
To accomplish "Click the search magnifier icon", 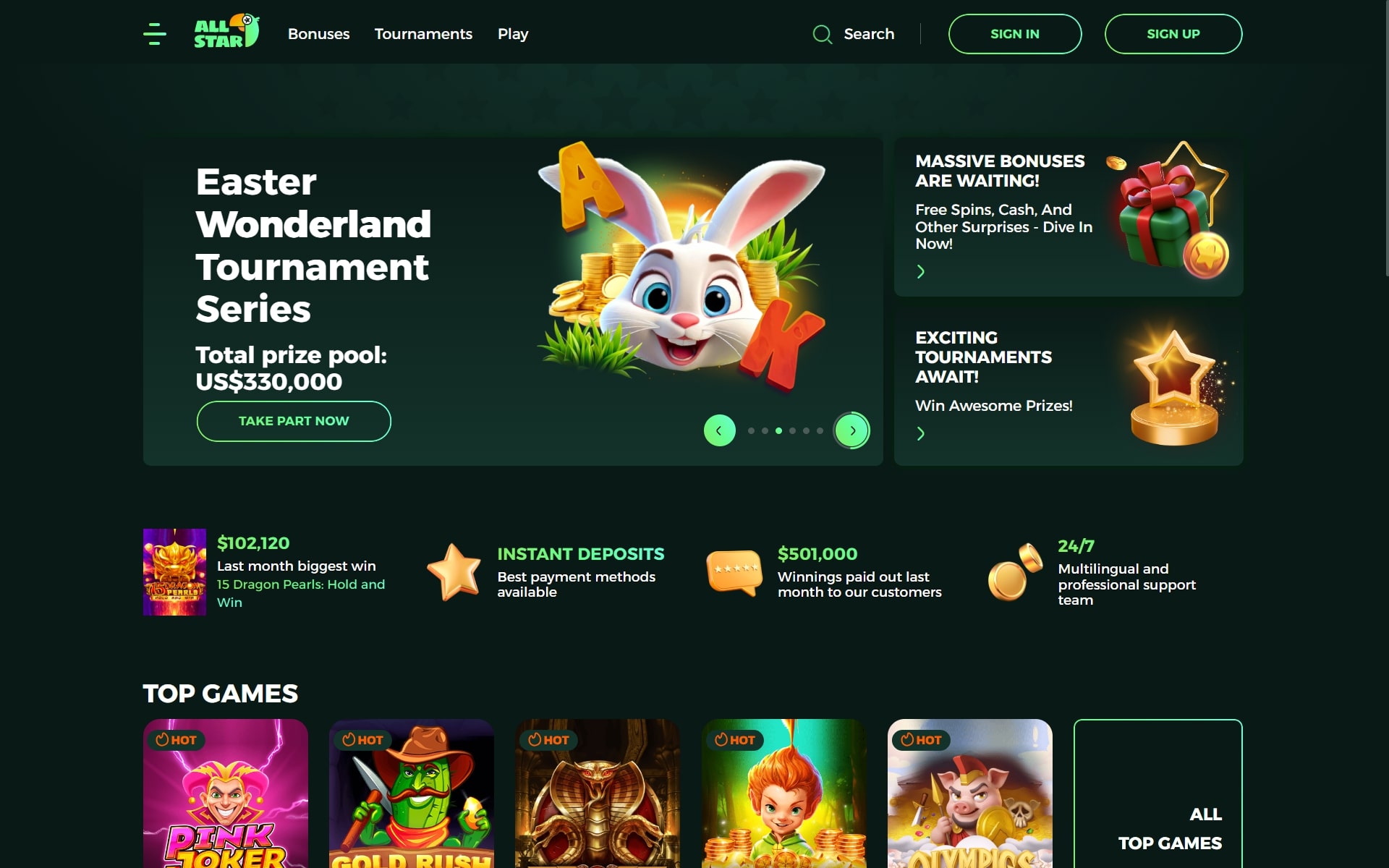I will pyautogui.click(x=822, y=34).
